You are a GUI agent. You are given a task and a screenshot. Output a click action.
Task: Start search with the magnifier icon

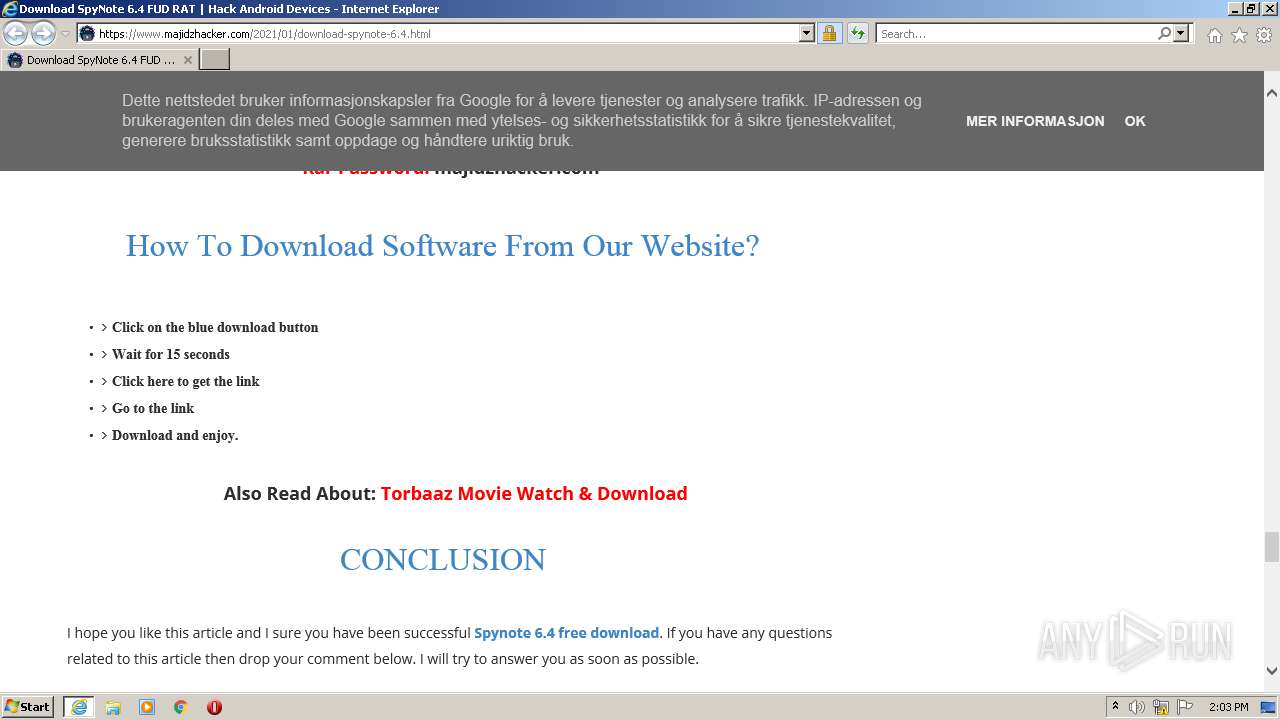(1164, 33)
